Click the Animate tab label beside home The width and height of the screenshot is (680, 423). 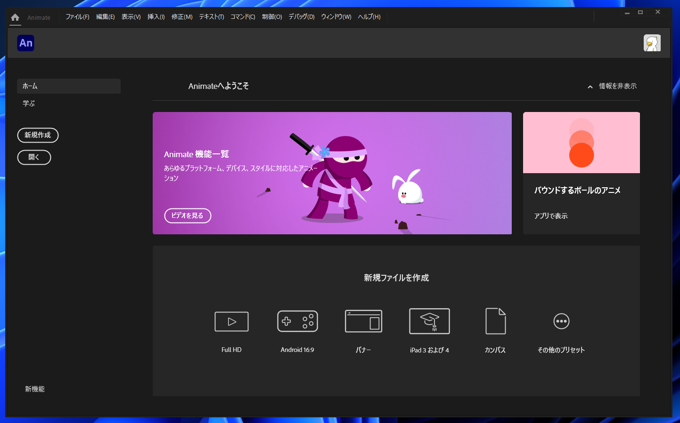click(39, 18)
